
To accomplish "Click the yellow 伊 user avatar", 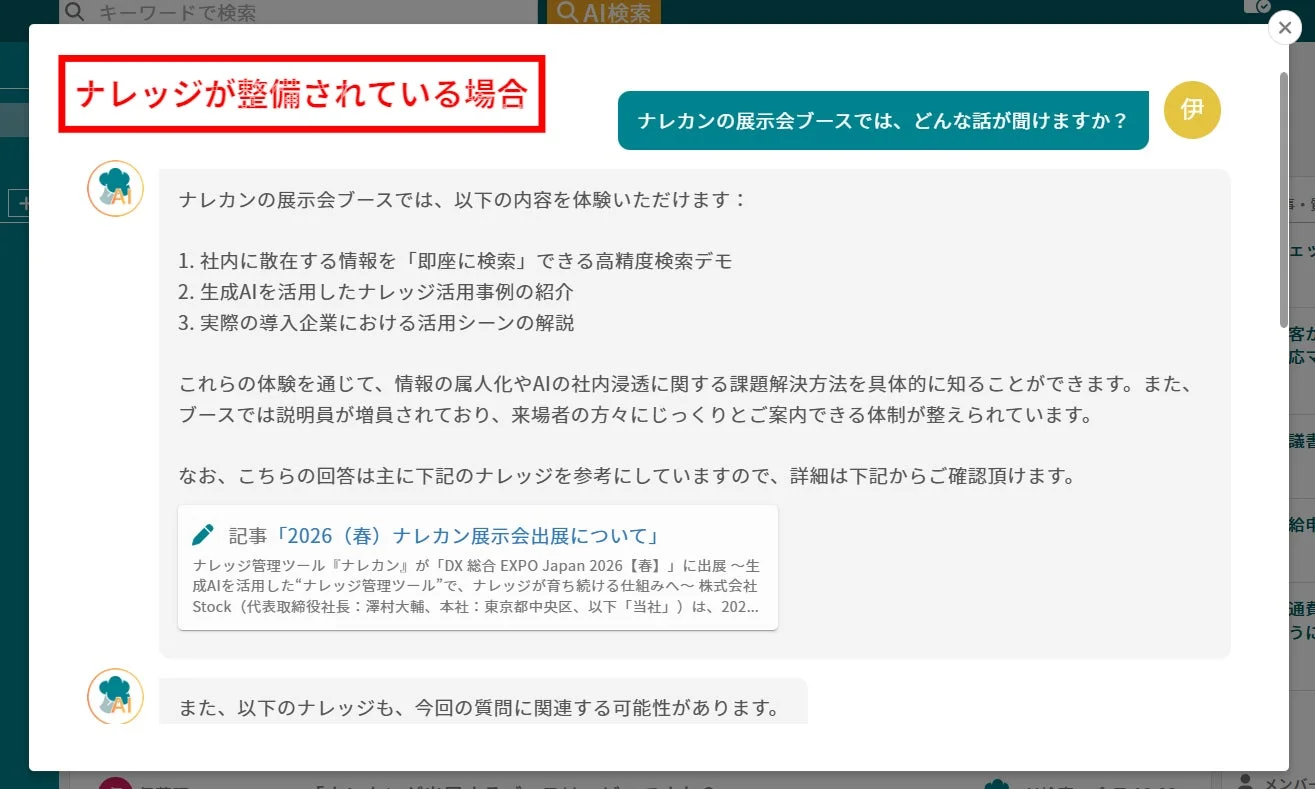I will click(x=1192, y=110).
